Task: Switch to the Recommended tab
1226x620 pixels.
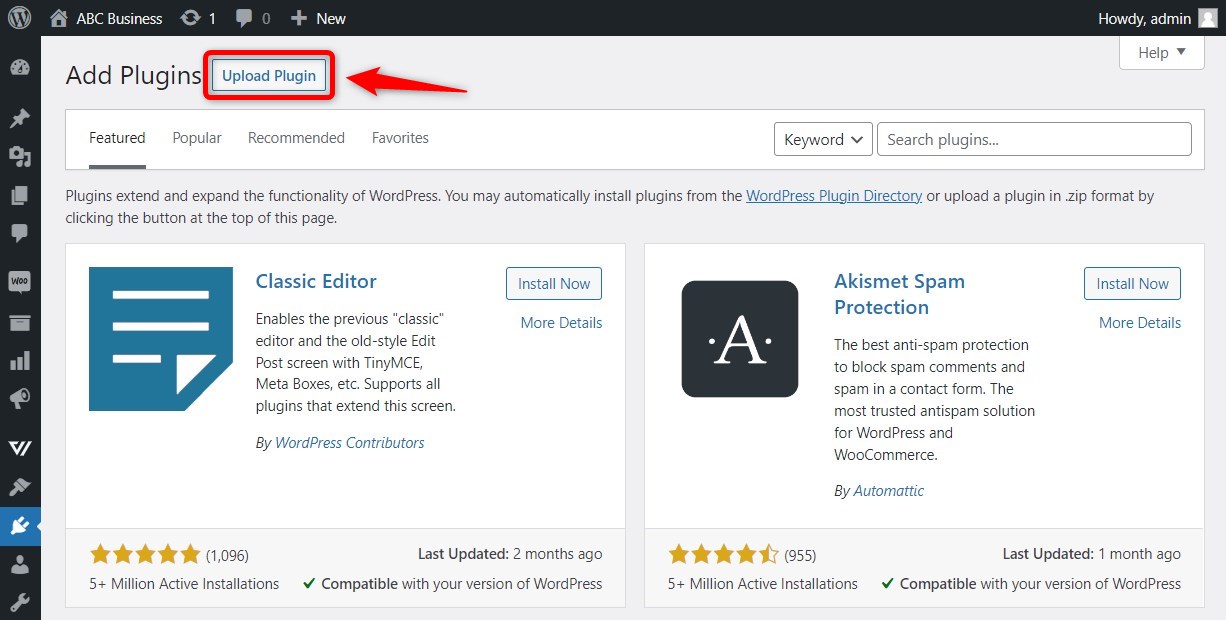Action: click(296, 138)
